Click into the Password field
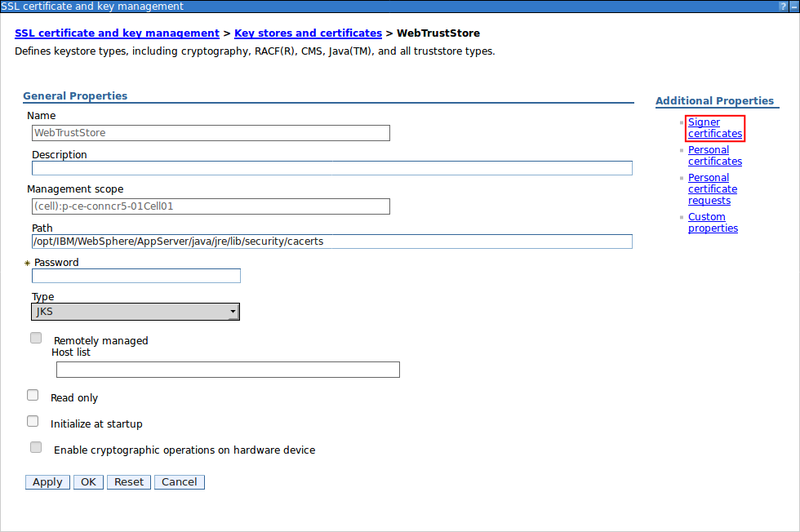800x532 pixels. click(136, 276)
